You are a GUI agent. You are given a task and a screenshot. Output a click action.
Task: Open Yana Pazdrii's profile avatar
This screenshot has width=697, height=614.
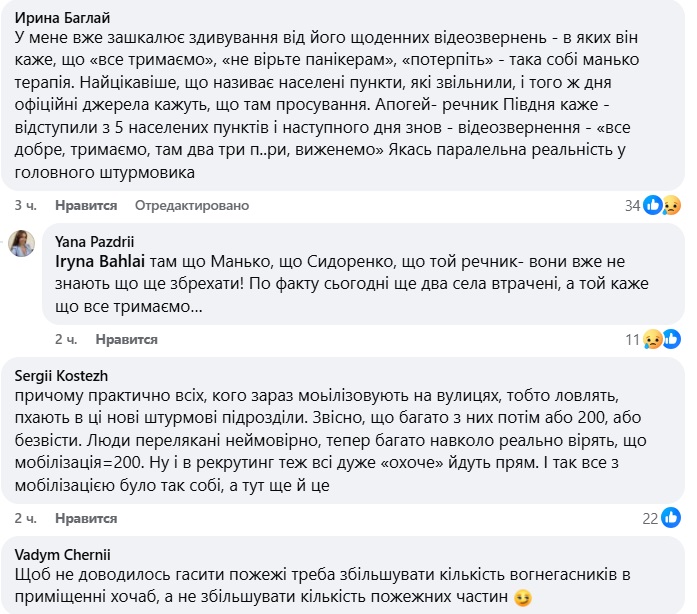pyautogui.click(x=22, y=243)
